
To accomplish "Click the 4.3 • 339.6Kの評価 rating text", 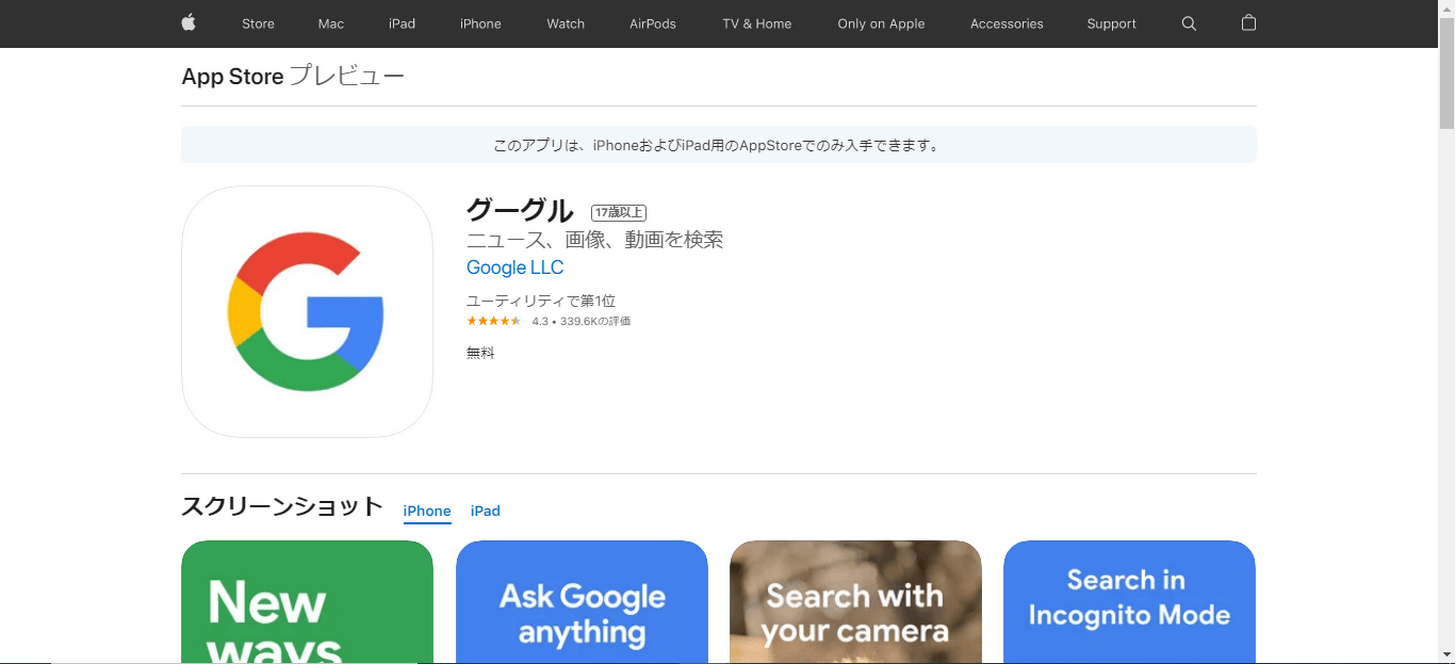I will [581, 322].
